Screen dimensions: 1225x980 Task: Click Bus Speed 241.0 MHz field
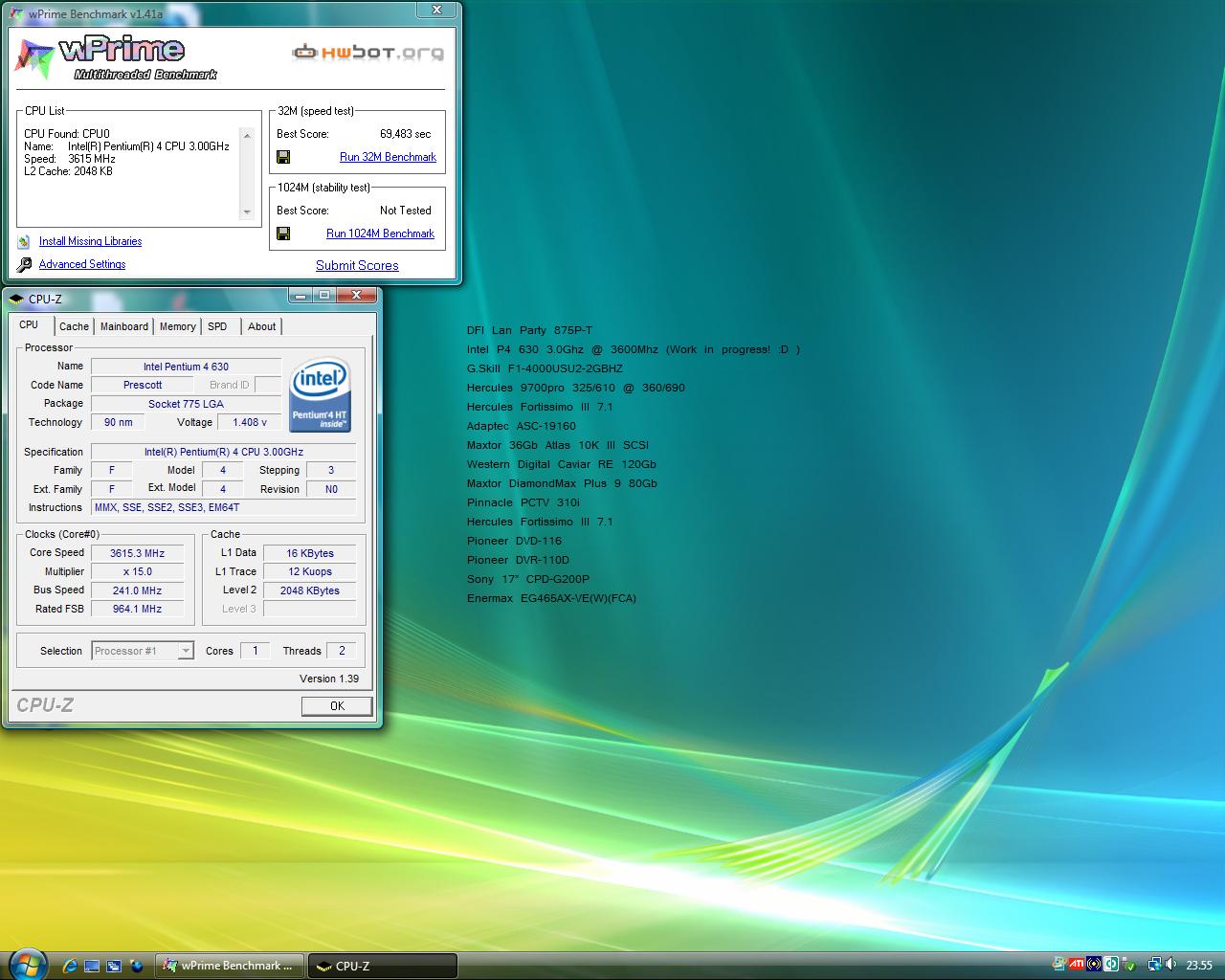(137, 590)
